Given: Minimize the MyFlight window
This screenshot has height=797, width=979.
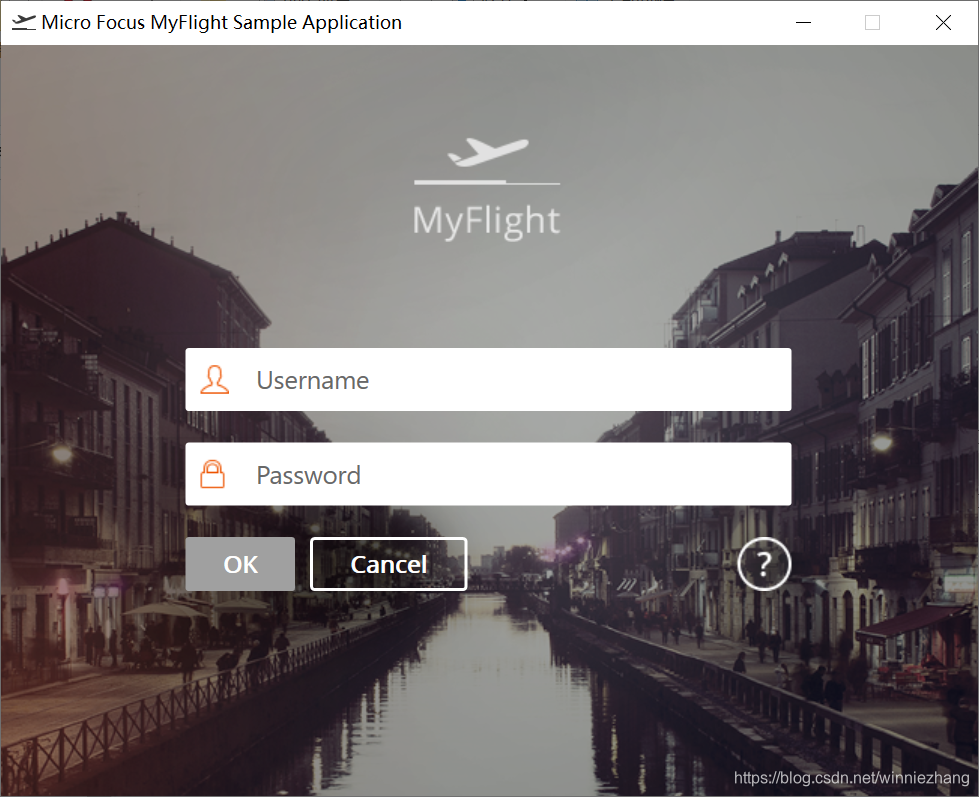Looking at the screenshot, I should tap(804, 22).
